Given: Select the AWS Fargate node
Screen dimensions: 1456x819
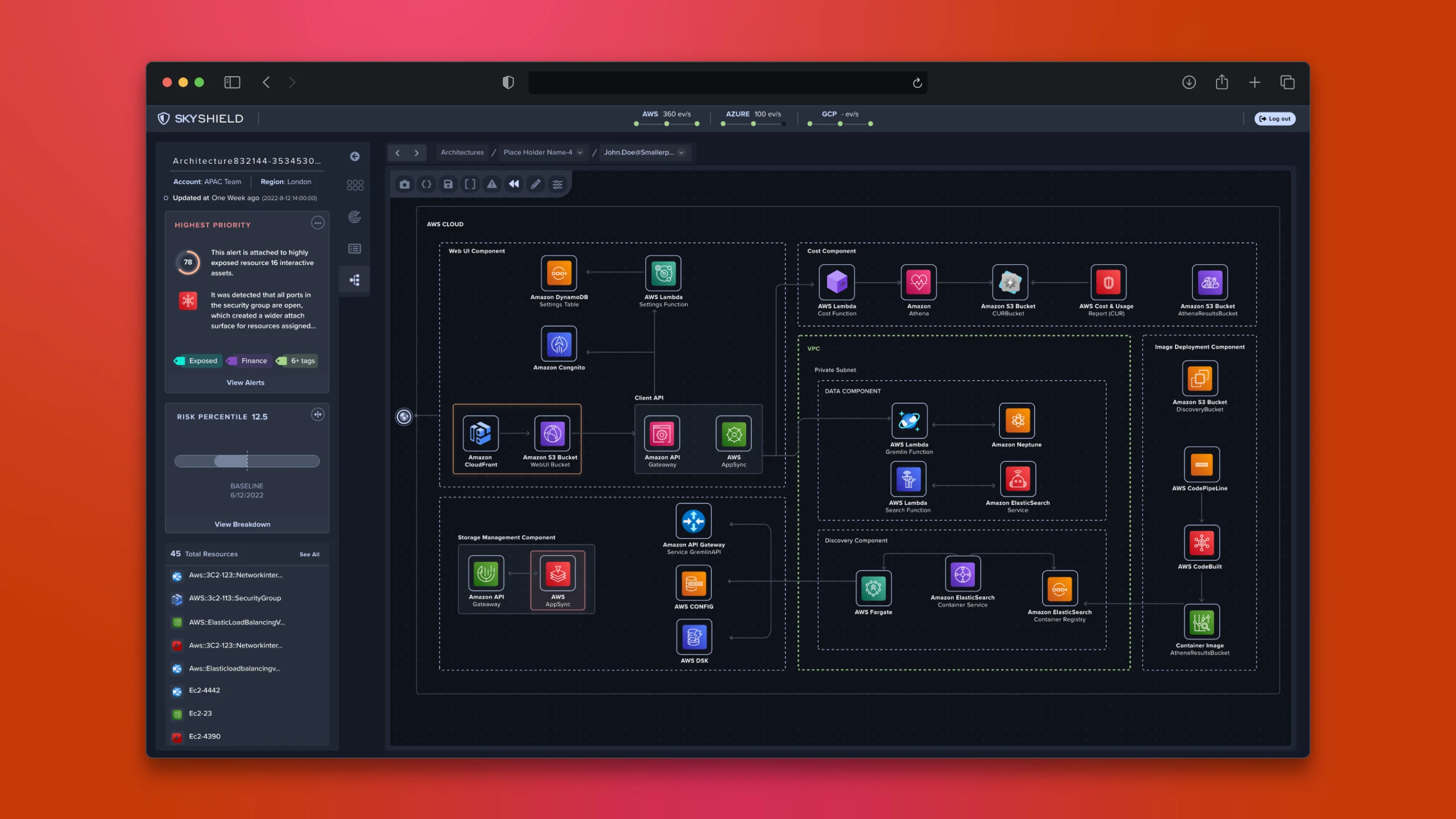Looking at the screenshot, I should (x=874, y=589).
